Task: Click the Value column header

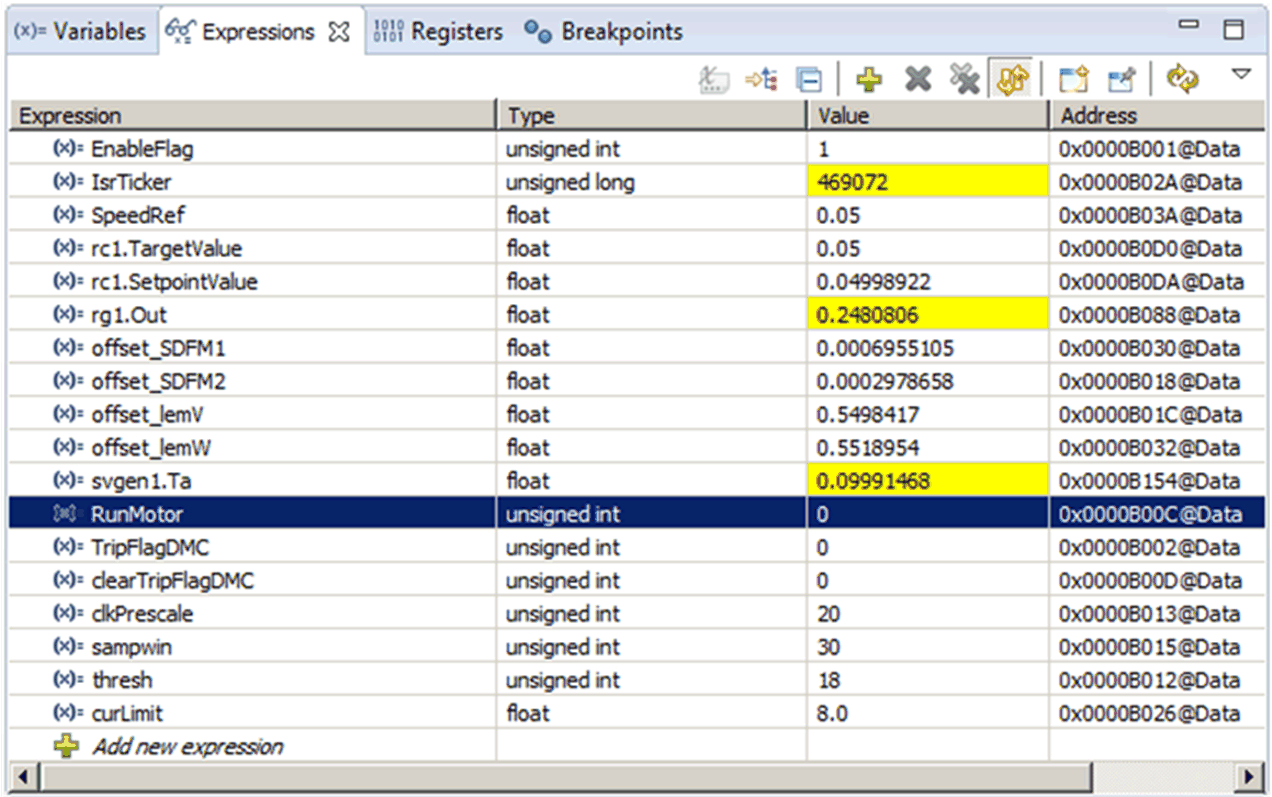Action: pyautogui.click(x=926, y=116)
